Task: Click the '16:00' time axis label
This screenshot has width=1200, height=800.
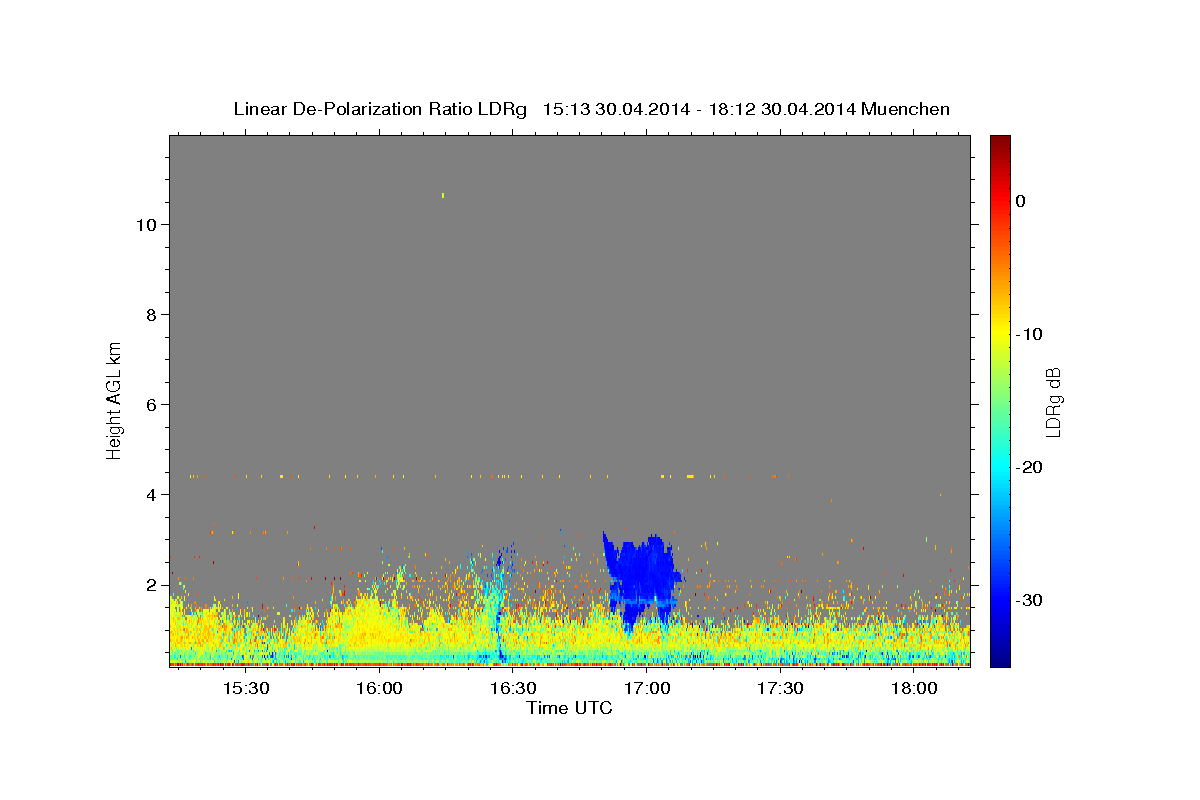Action: [x=379, y=688]
